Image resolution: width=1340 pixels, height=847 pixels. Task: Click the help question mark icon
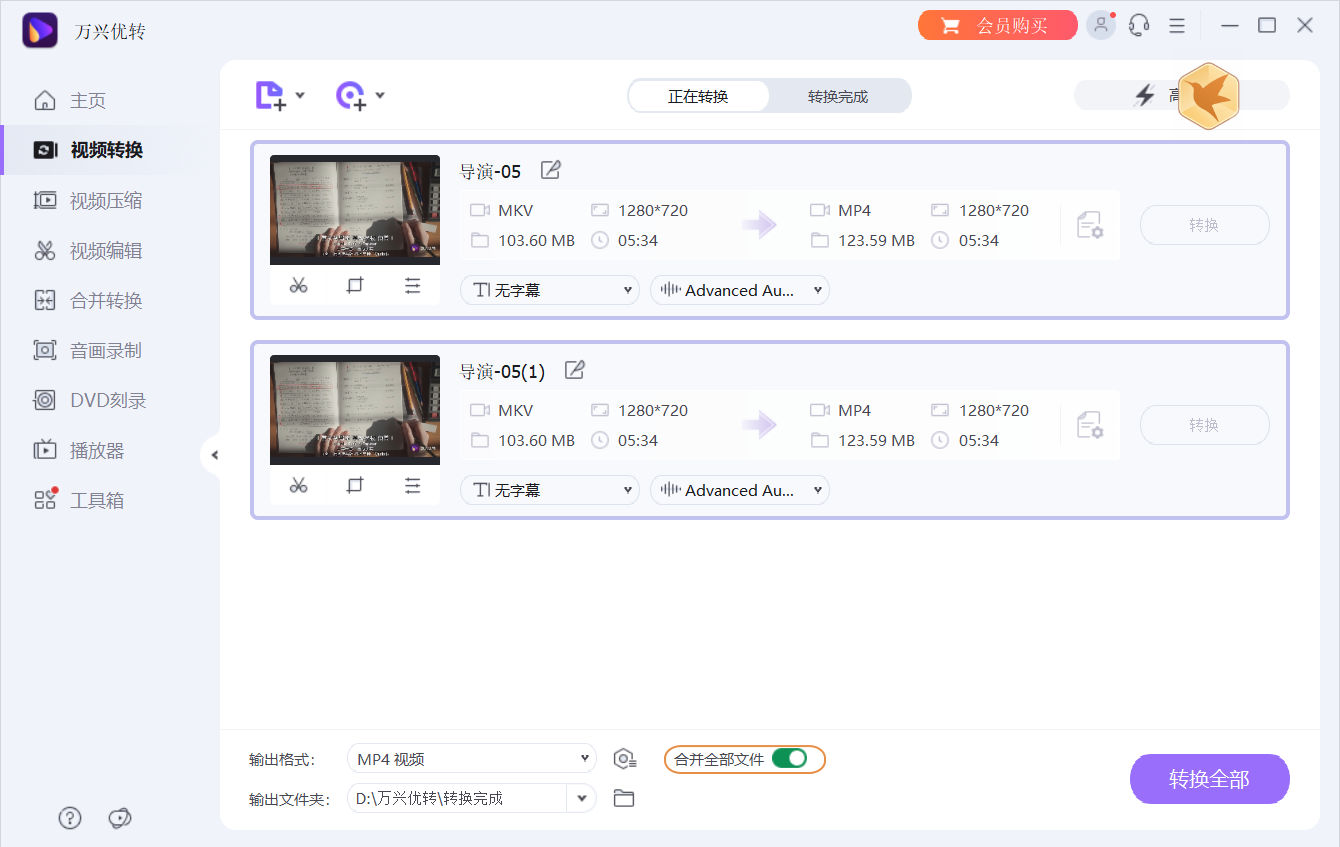click(x=69, y=818)
